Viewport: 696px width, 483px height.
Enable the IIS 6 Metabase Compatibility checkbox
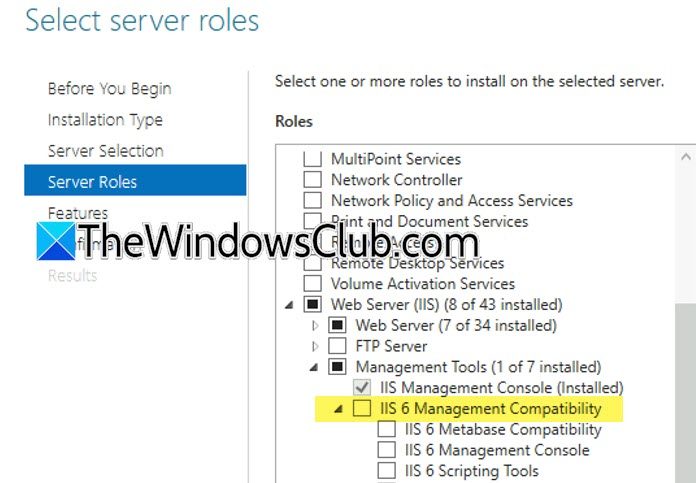(387, 429)
